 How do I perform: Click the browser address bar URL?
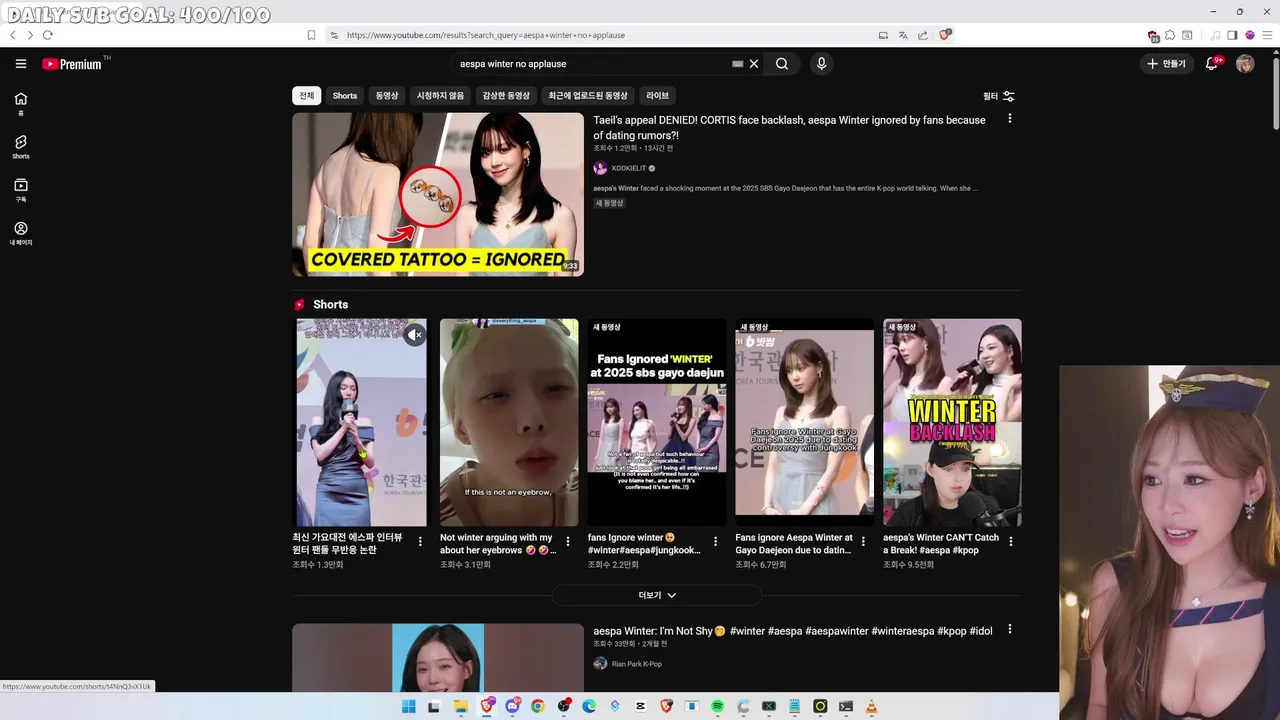pyautogui.click(x=486, y=35)
